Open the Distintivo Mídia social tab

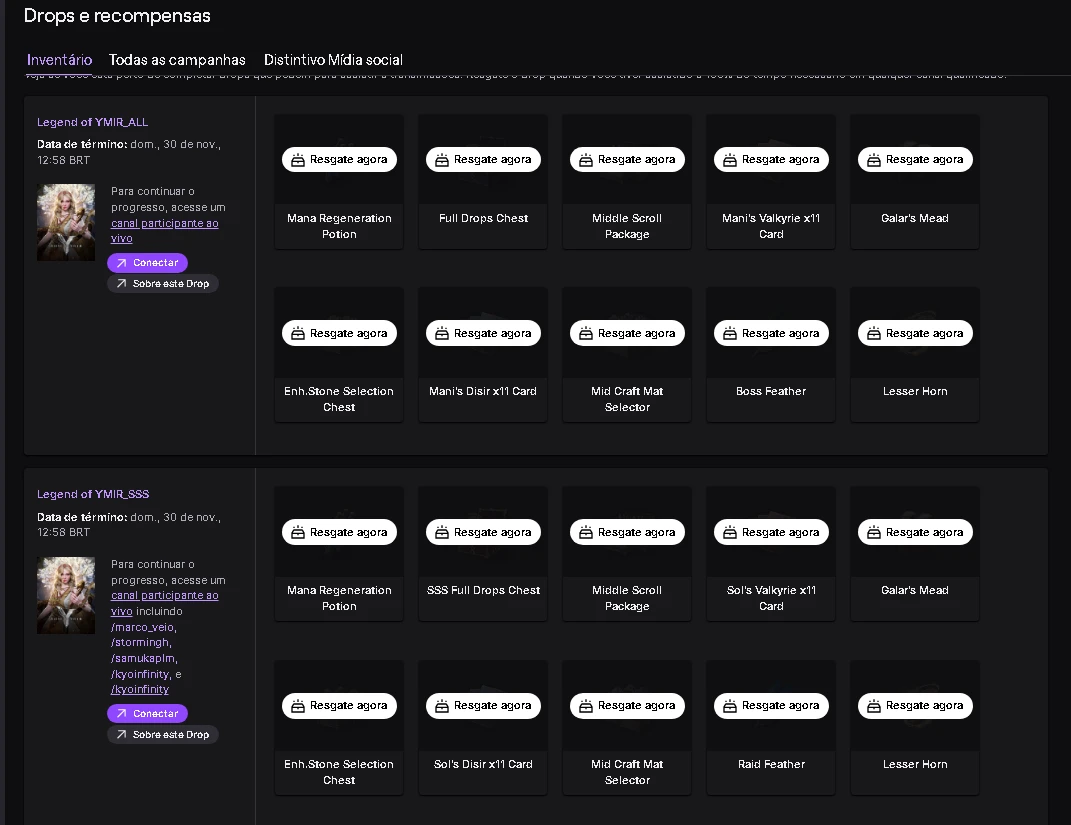point(333,60)
